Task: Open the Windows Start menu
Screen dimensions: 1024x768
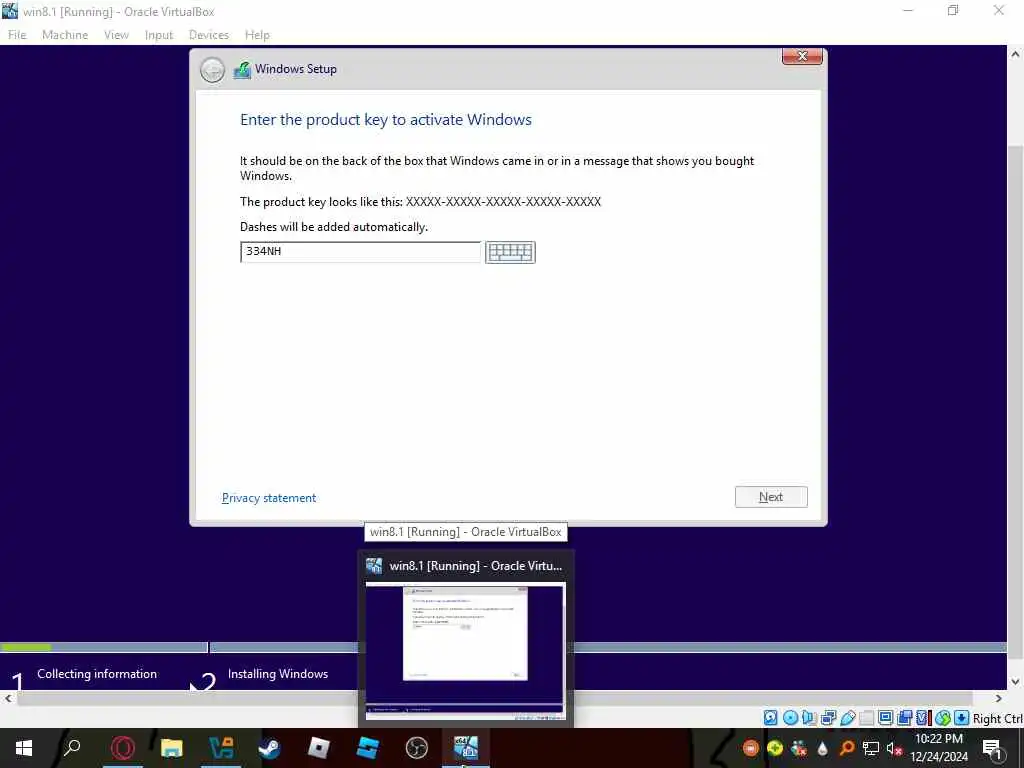Action: [24, 748]
